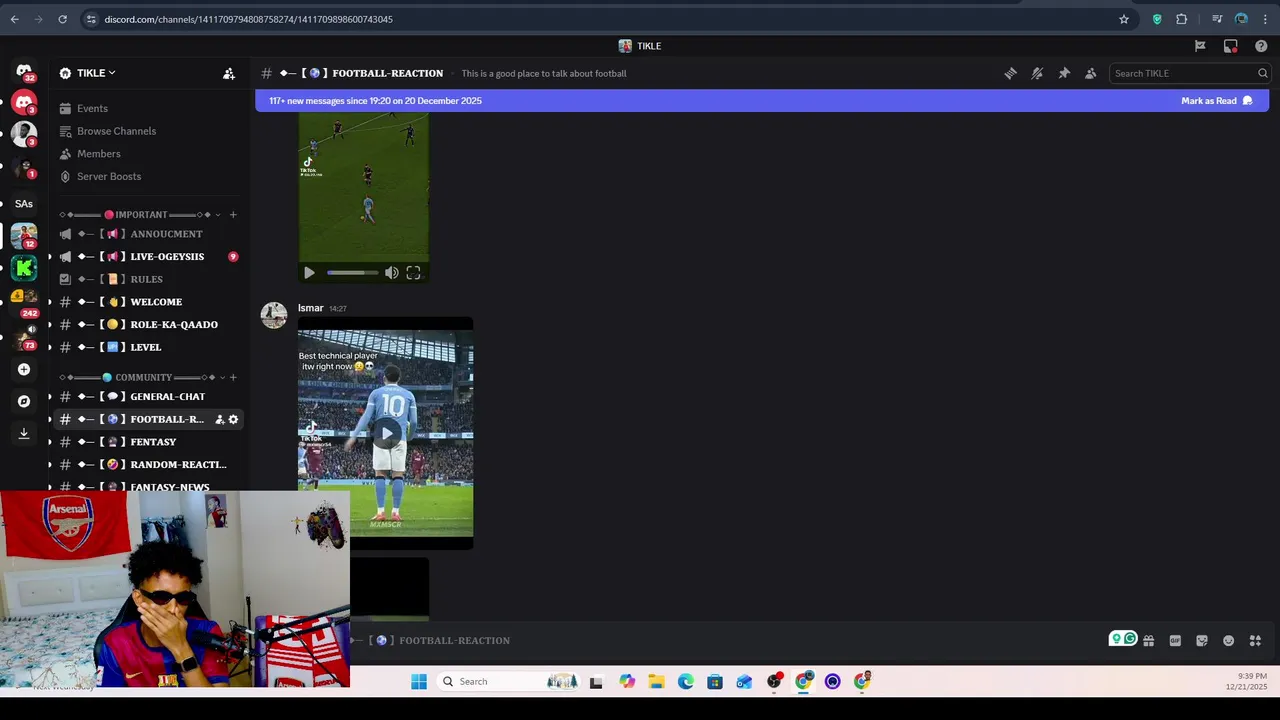This screenshot has height=720, width=1280.
Task: Jump to new messages banner text
Action: click(x=375, y=101)
